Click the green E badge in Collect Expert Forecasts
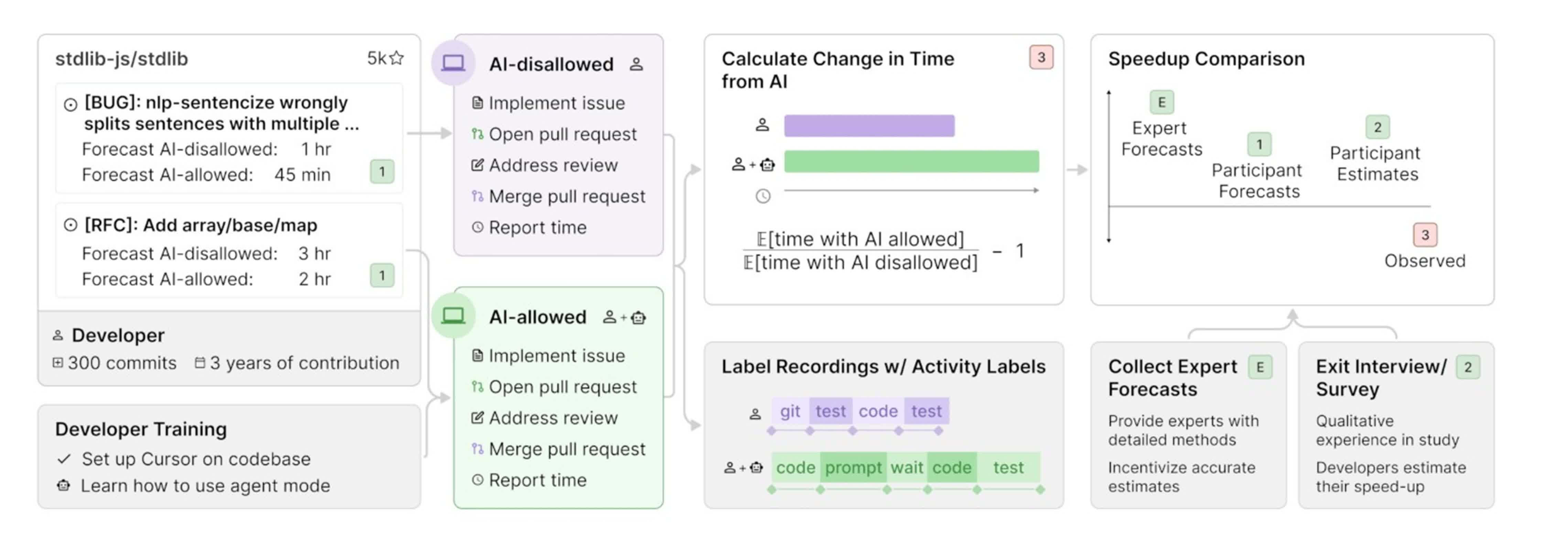Screen dimensions: 1568x550 [x=1259, y=367]
